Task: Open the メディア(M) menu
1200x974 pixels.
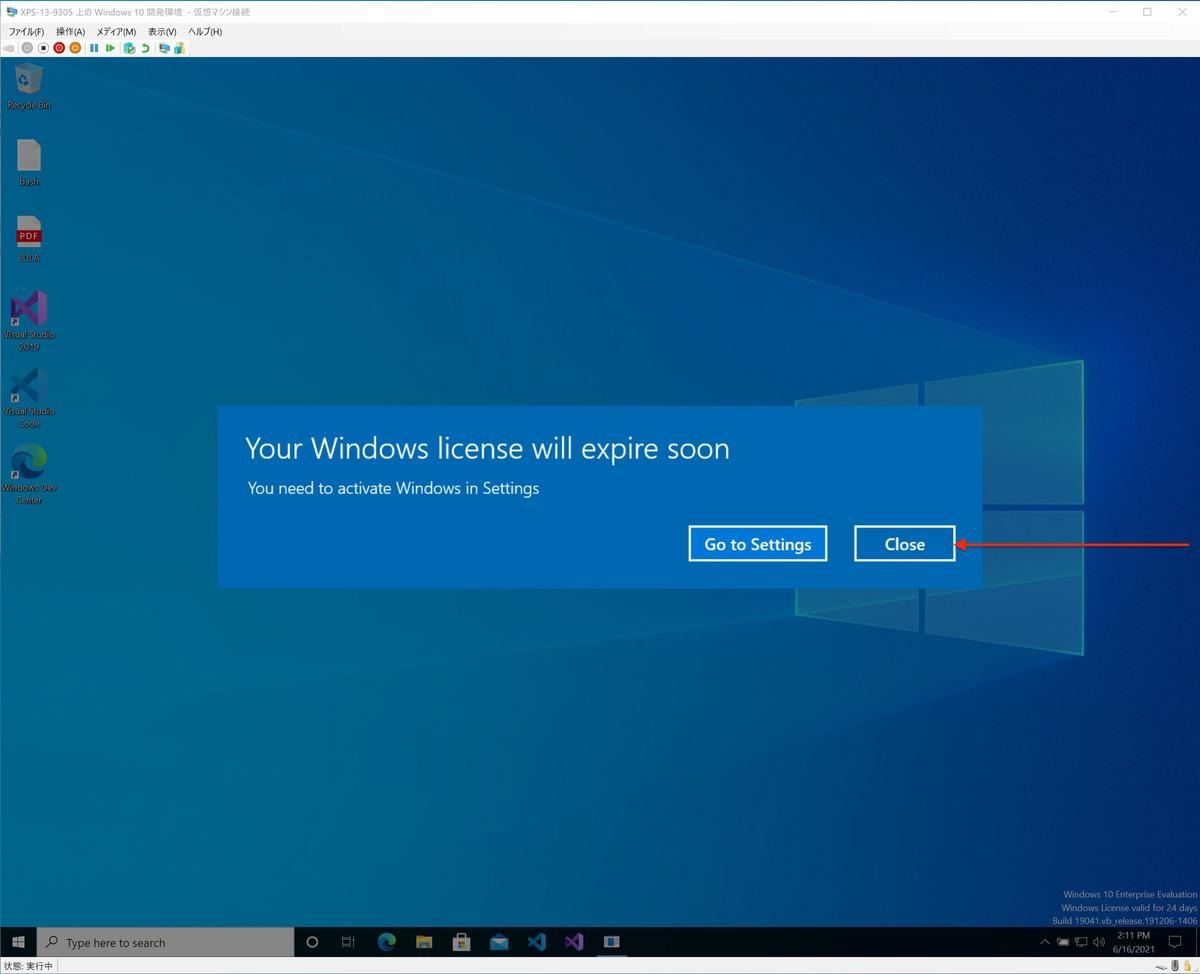Action: [x=116, y=32]
